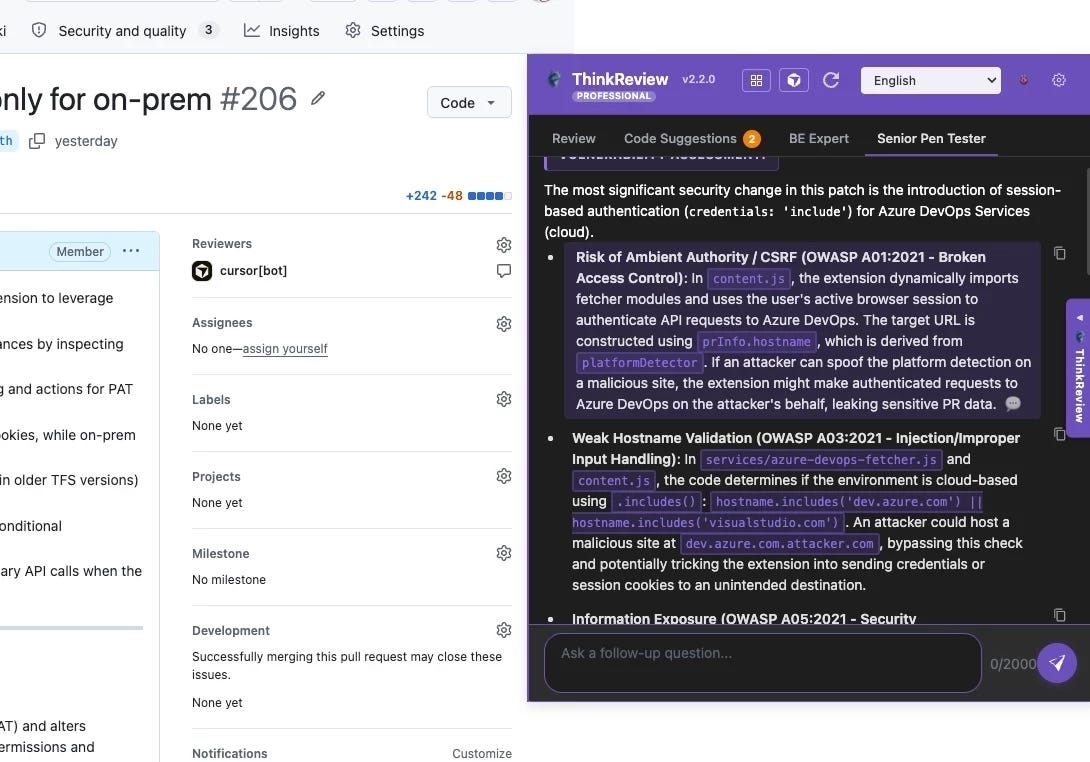
Task: Go to the Insights section
Action: [x=281, y=30]
